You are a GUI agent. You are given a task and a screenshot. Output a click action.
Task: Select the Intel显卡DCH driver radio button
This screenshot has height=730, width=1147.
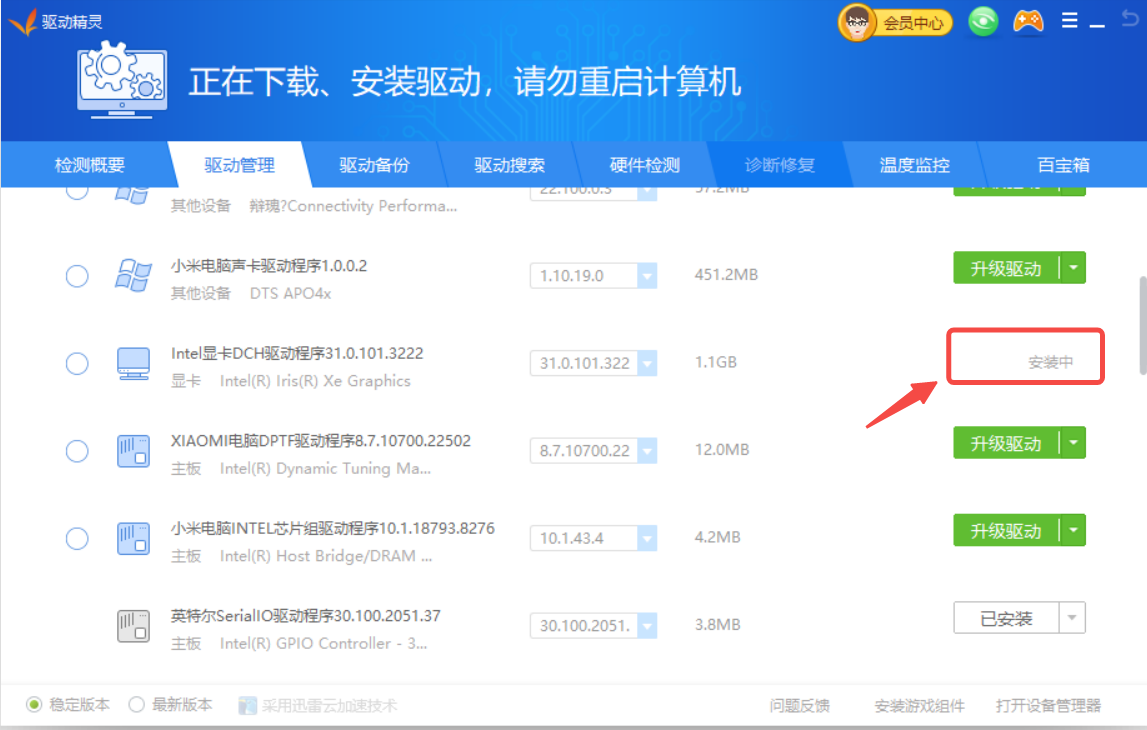(77, 363)
